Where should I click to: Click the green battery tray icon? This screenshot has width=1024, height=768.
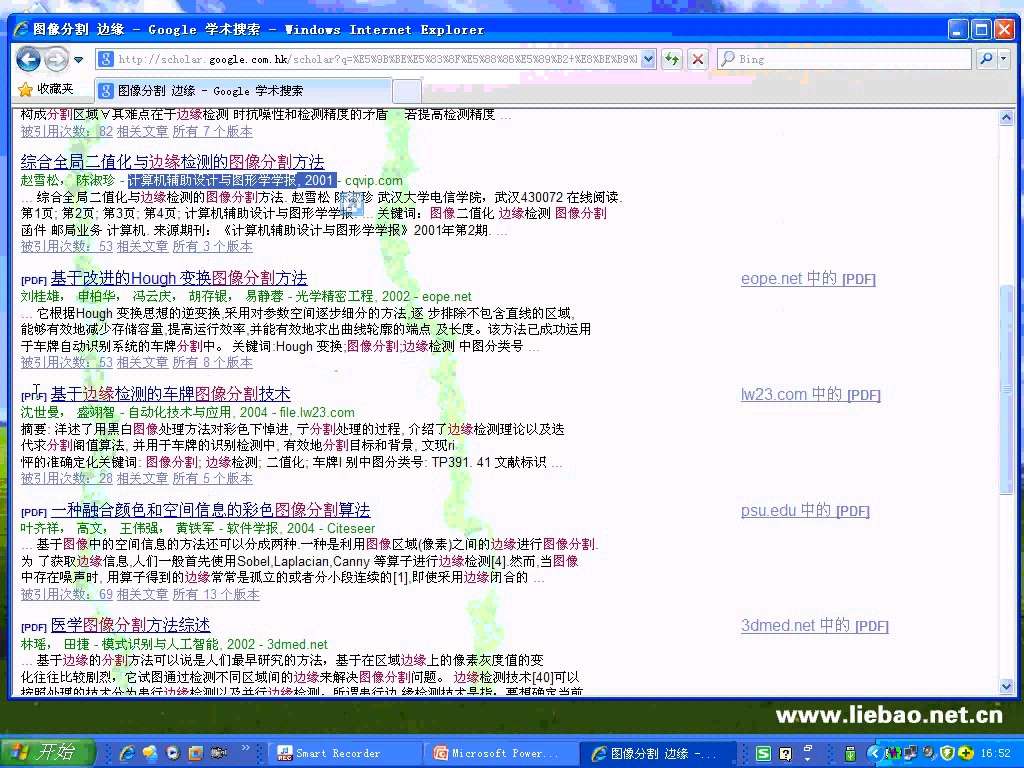pyautogui.click(x=850, y=754)
